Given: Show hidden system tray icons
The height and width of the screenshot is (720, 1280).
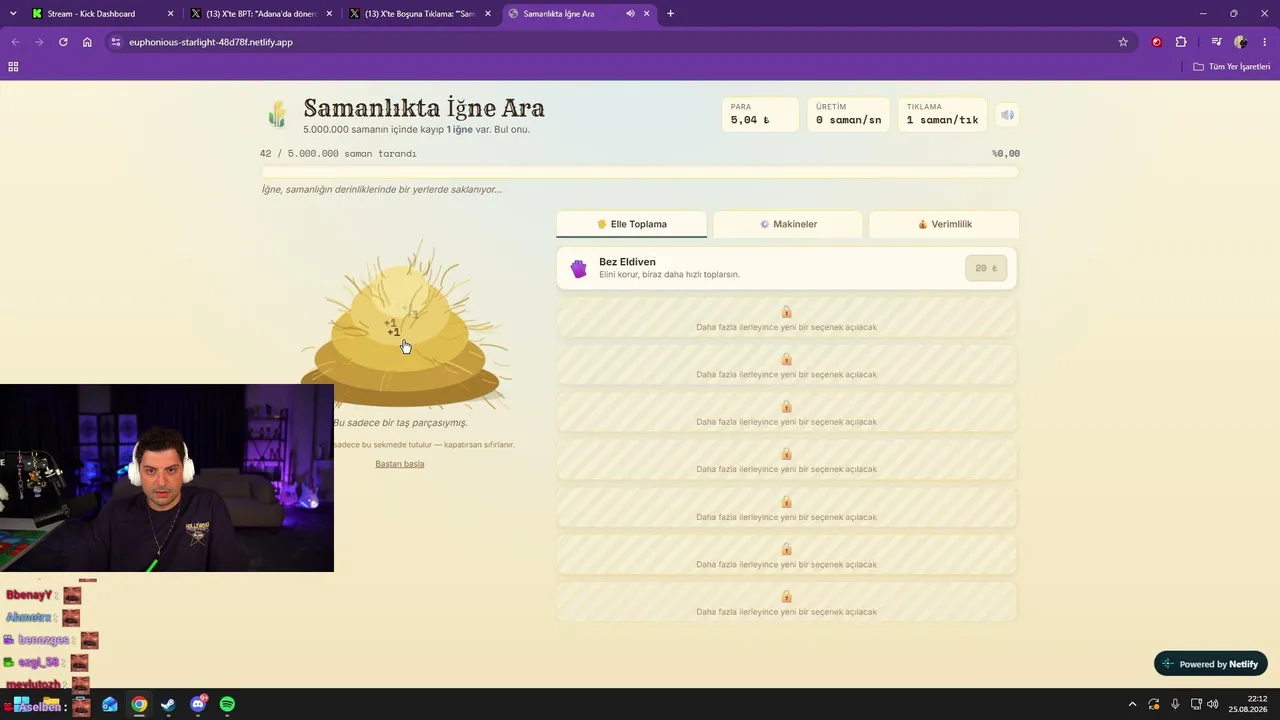Looking at the screenshot, I should click(1132, 705).
